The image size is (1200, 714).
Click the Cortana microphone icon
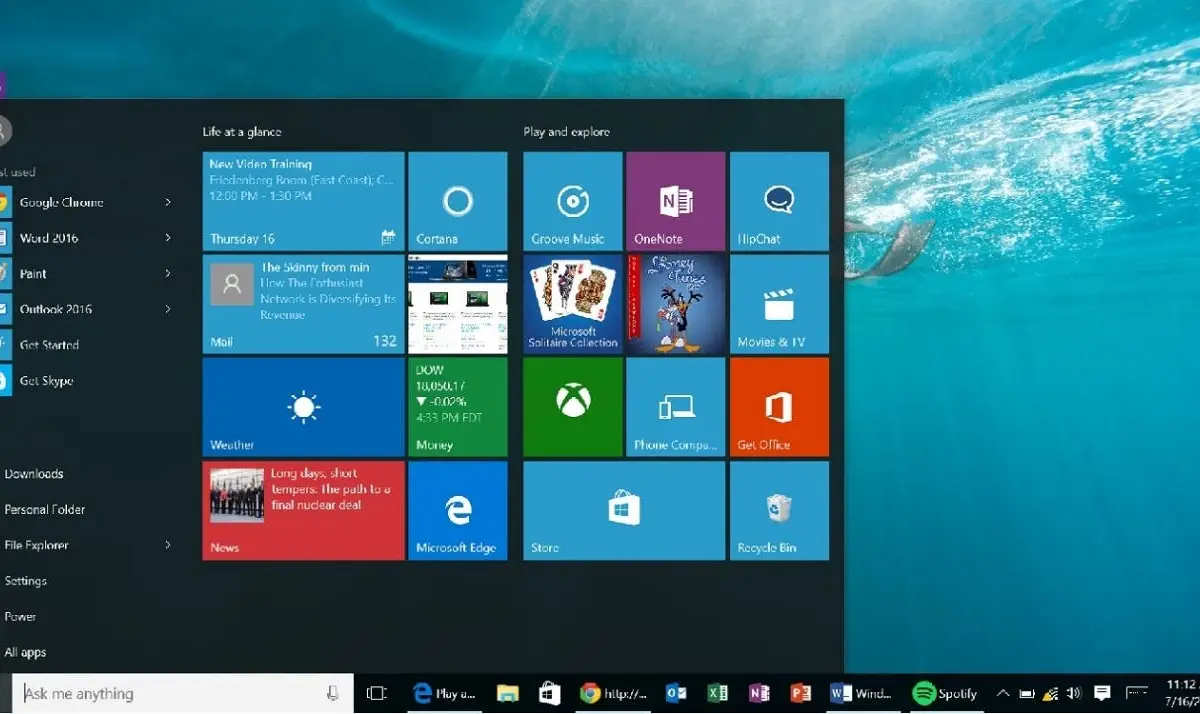[x=332, y=693]
